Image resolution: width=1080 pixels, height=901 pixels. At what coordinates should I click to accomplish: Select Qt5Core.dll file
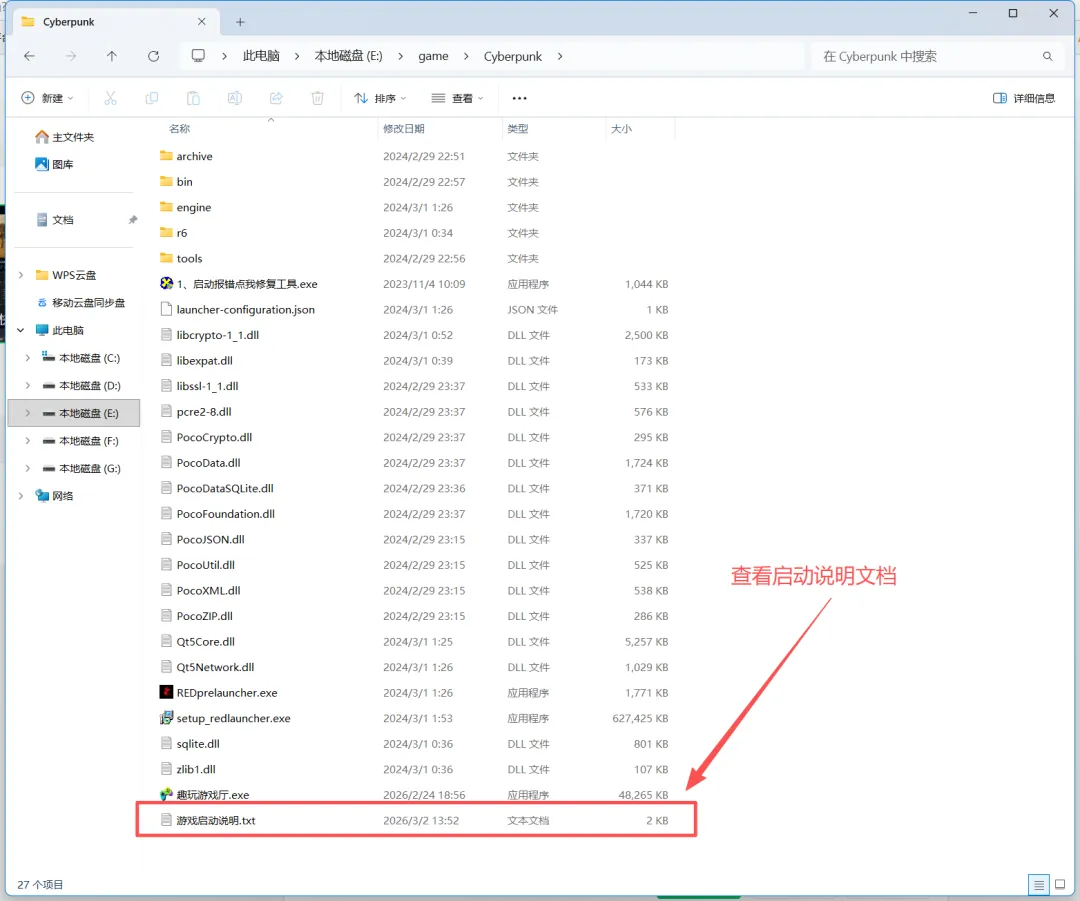pos(416,641)
